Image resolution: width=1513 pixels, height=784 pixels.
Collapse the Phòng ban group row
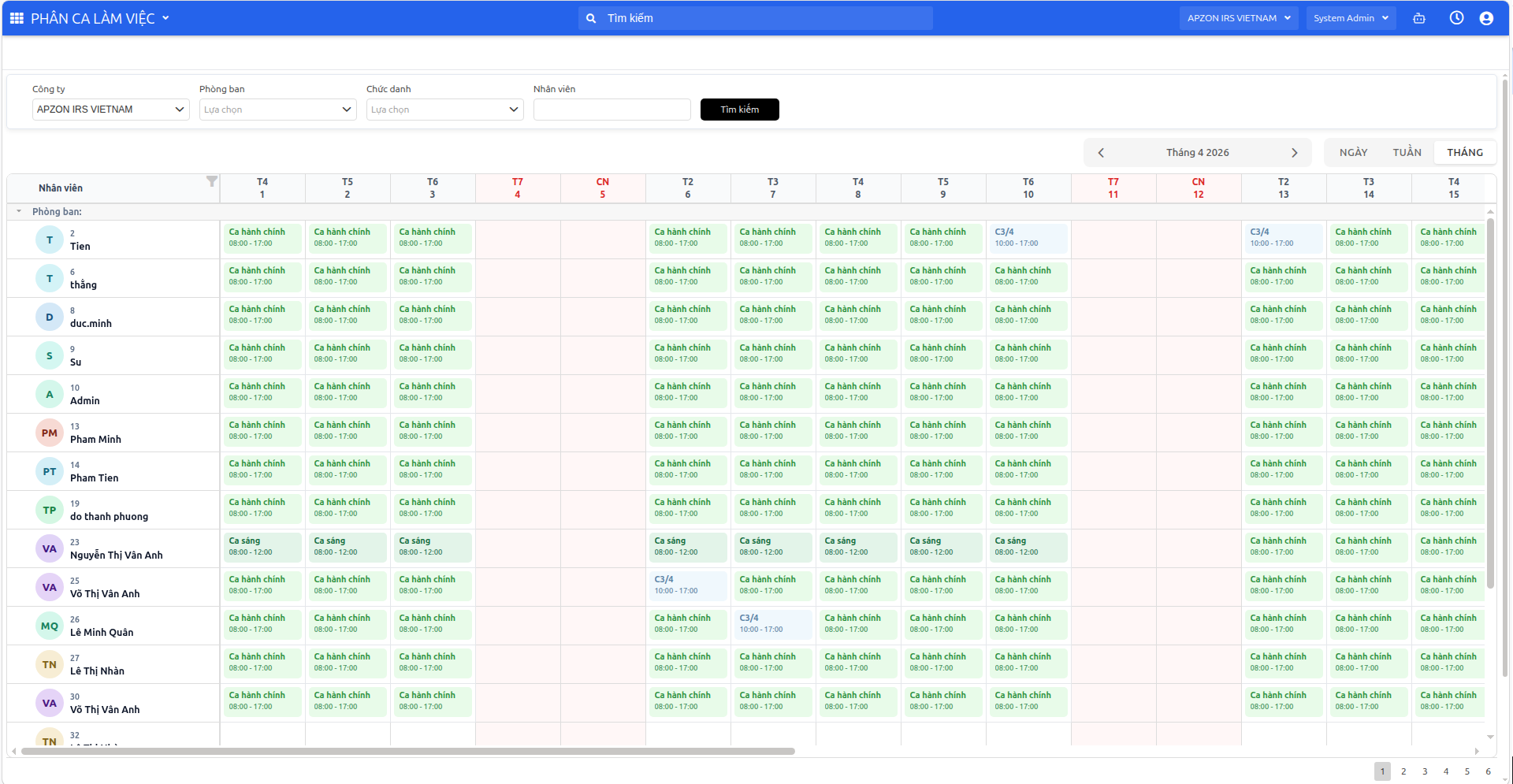click(19, 211)
